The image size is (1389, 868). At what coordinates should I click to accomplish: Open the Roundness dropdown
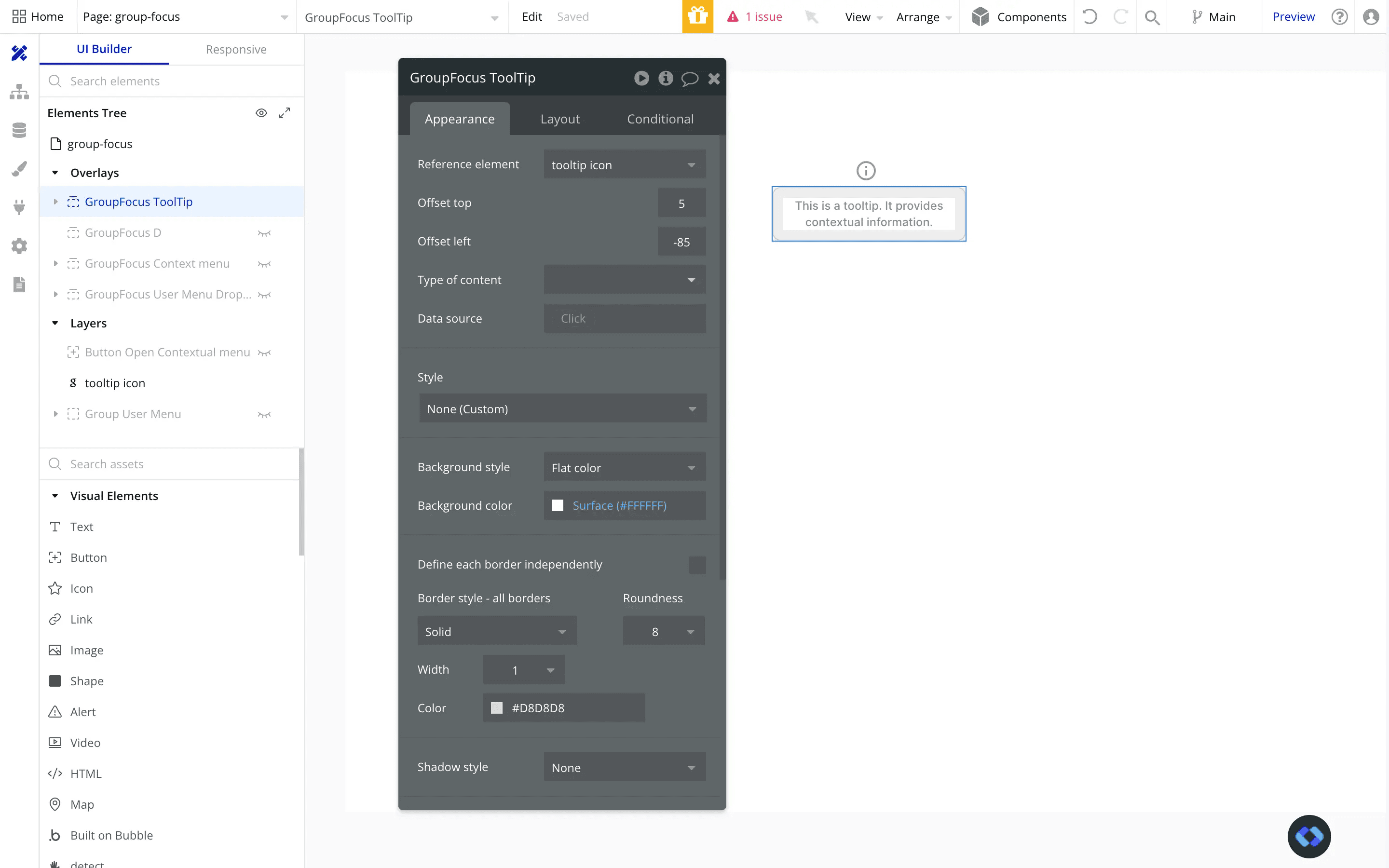tap(664, 632)
